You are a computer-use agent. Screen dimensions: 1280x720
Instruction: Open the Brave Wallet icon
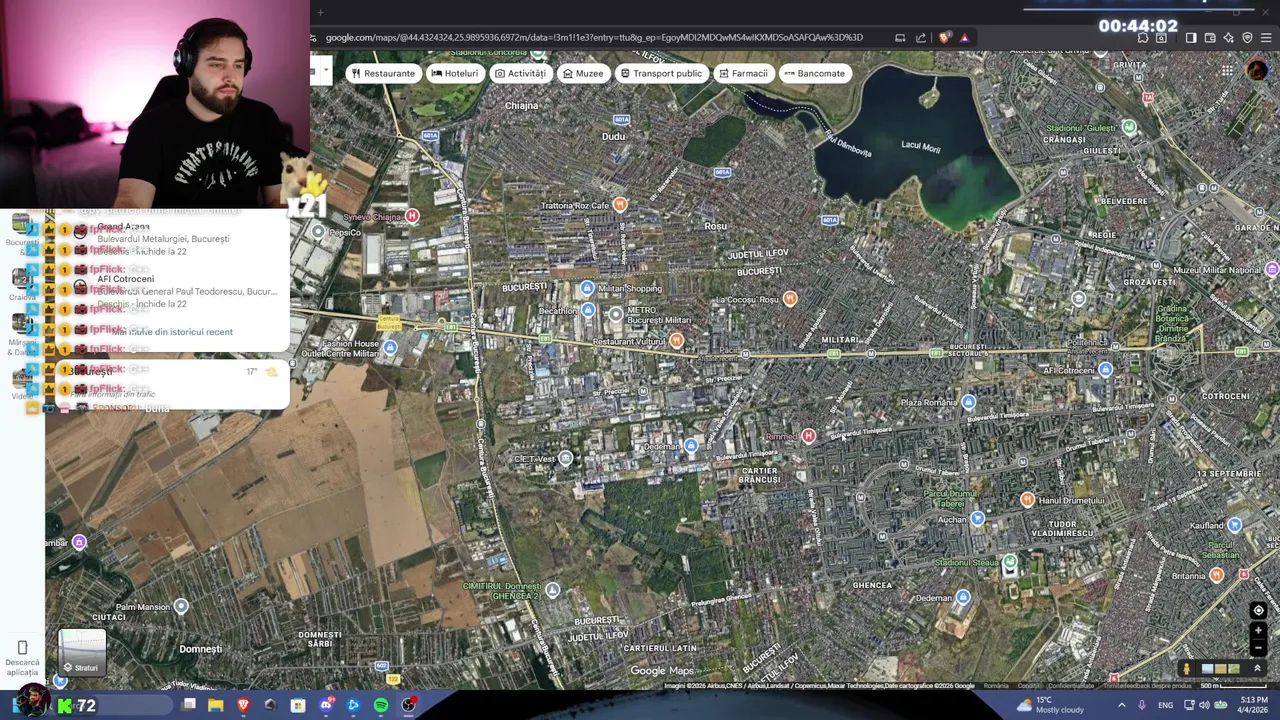(1210, 38)
